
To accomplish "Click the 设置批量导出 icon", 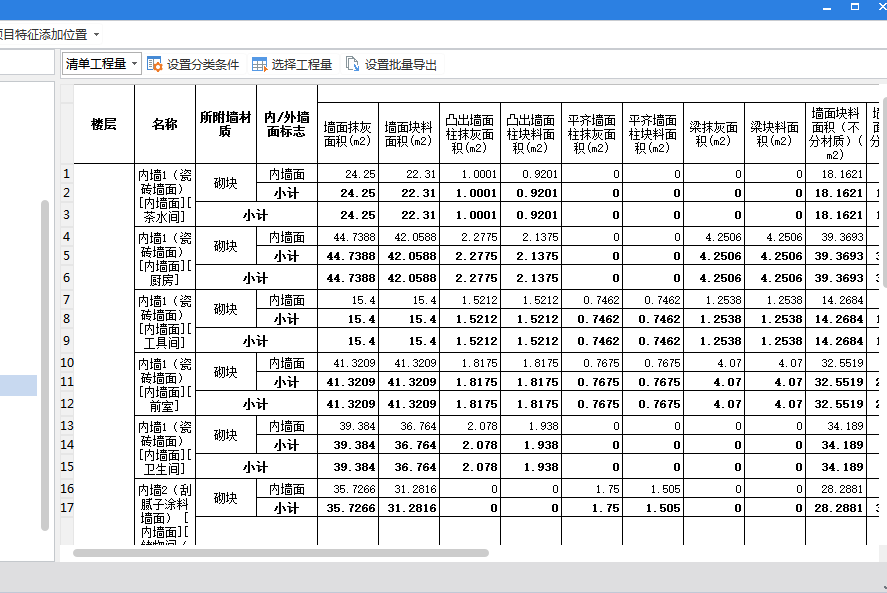I will (352, 65).
